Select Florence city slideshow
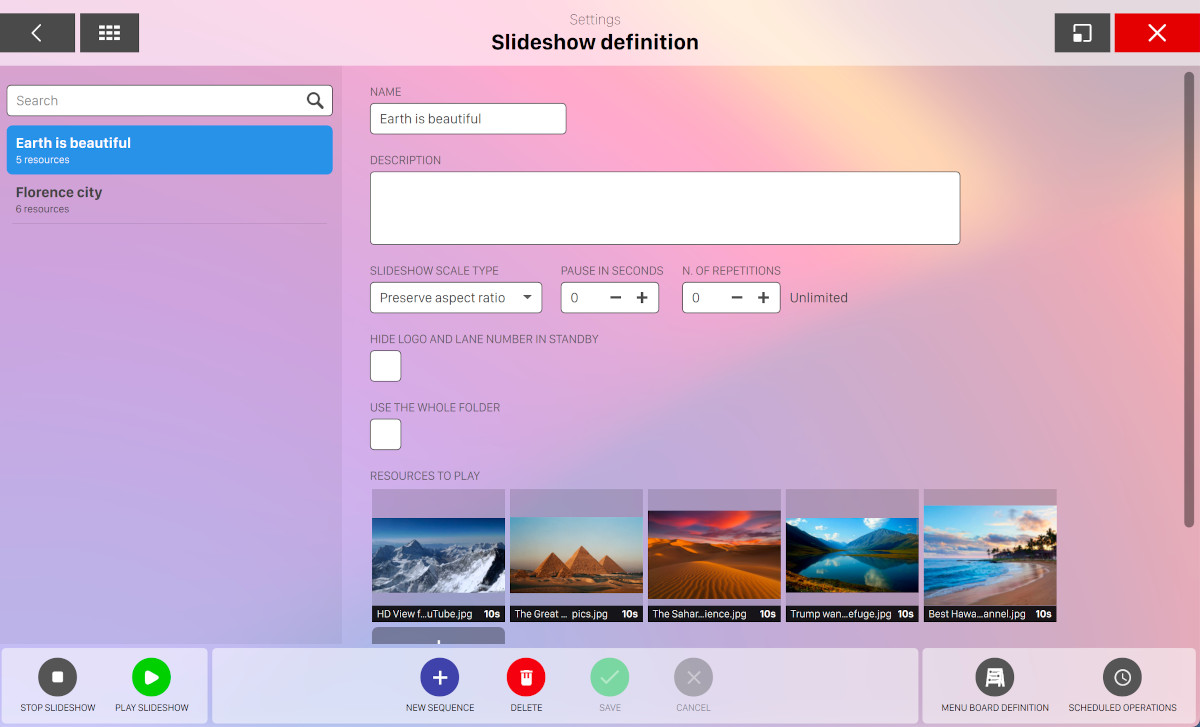This screenshot has width=1200, height=727. point(168,199)
